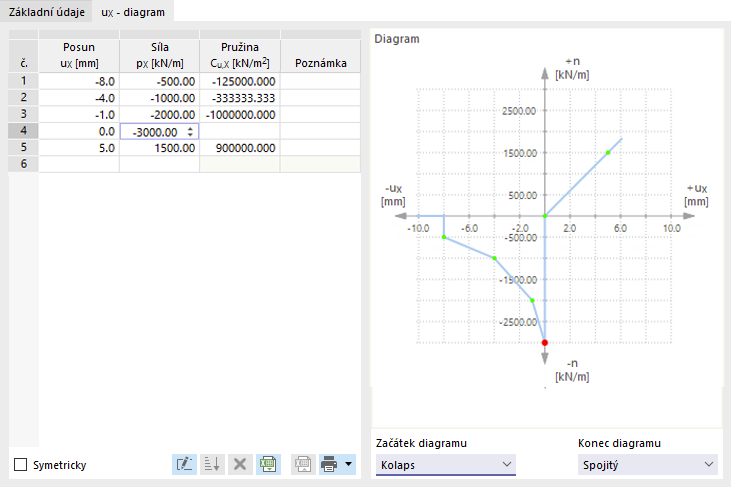Click the spring cell 900000.000

(240, 148)
